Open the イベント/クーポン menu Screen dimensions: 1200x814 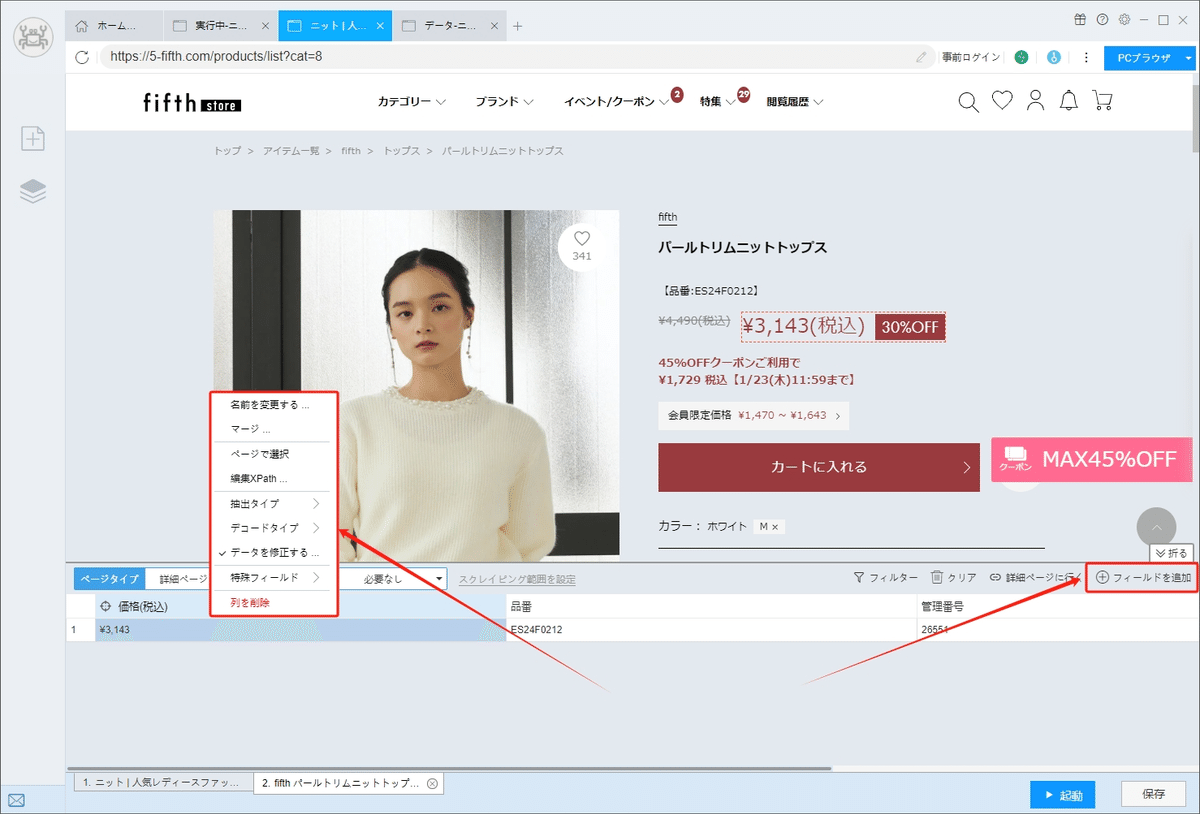[x=616, y=101]
